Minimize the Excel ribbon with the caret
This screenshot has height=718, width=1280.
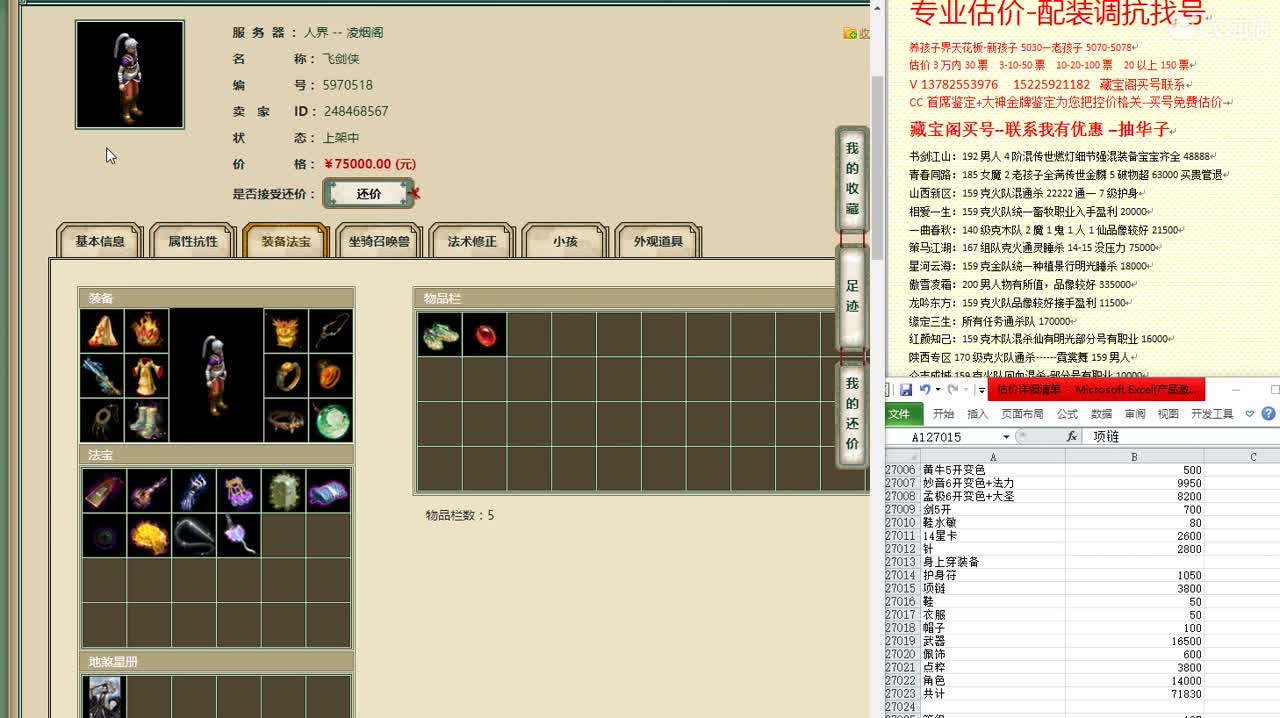pyautogui.click(x=1248, y=414)
